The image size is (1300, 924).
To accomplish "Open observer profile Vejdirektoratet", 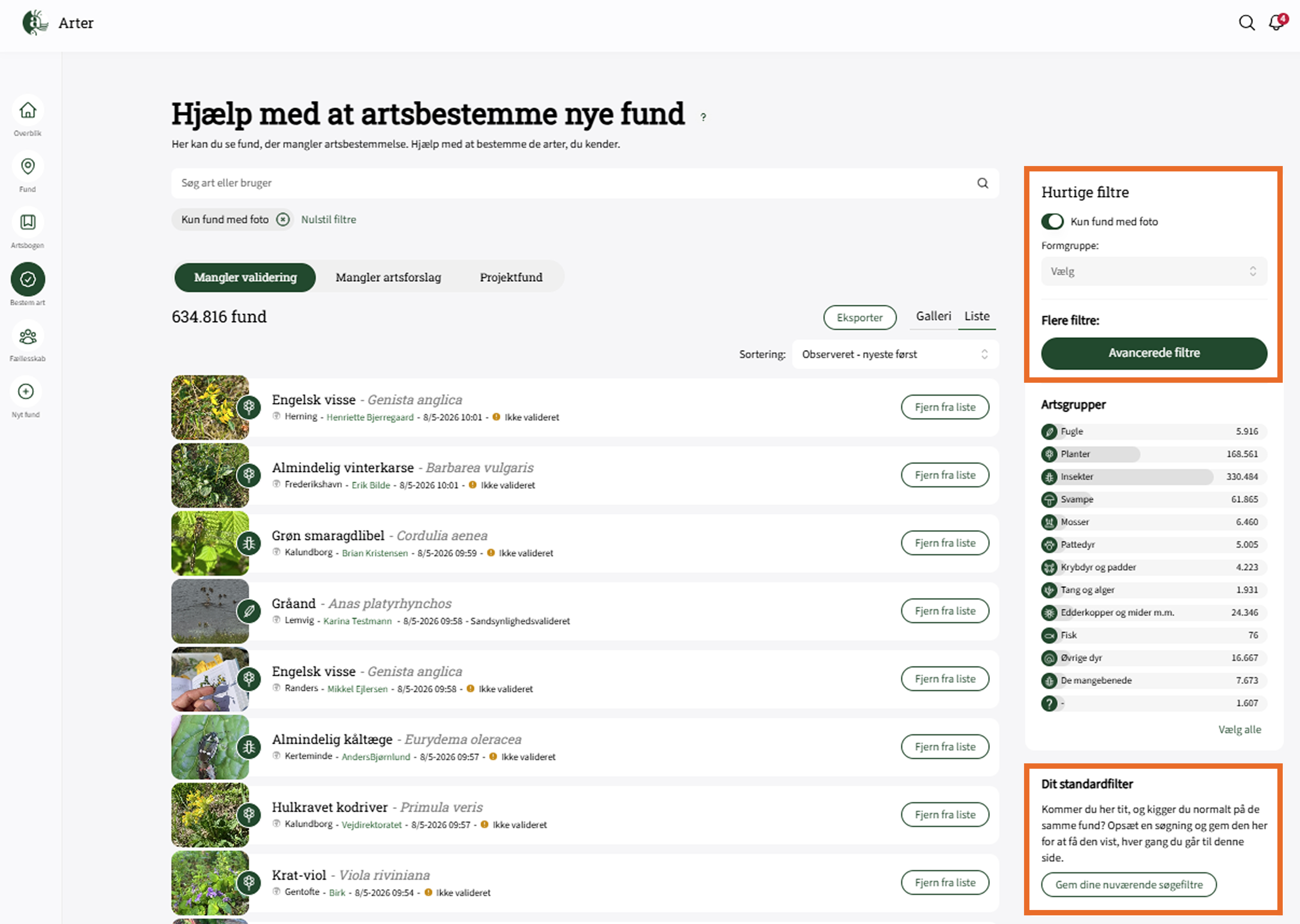I will (372, 825).
